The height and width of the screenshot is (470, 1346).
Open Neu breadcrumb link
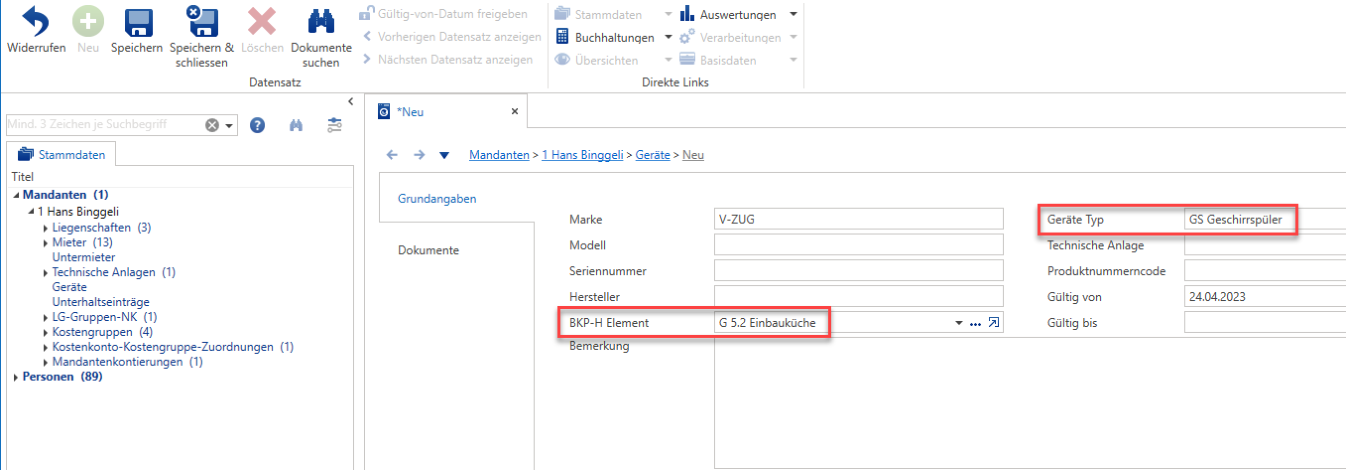click(x=693, y=155)
